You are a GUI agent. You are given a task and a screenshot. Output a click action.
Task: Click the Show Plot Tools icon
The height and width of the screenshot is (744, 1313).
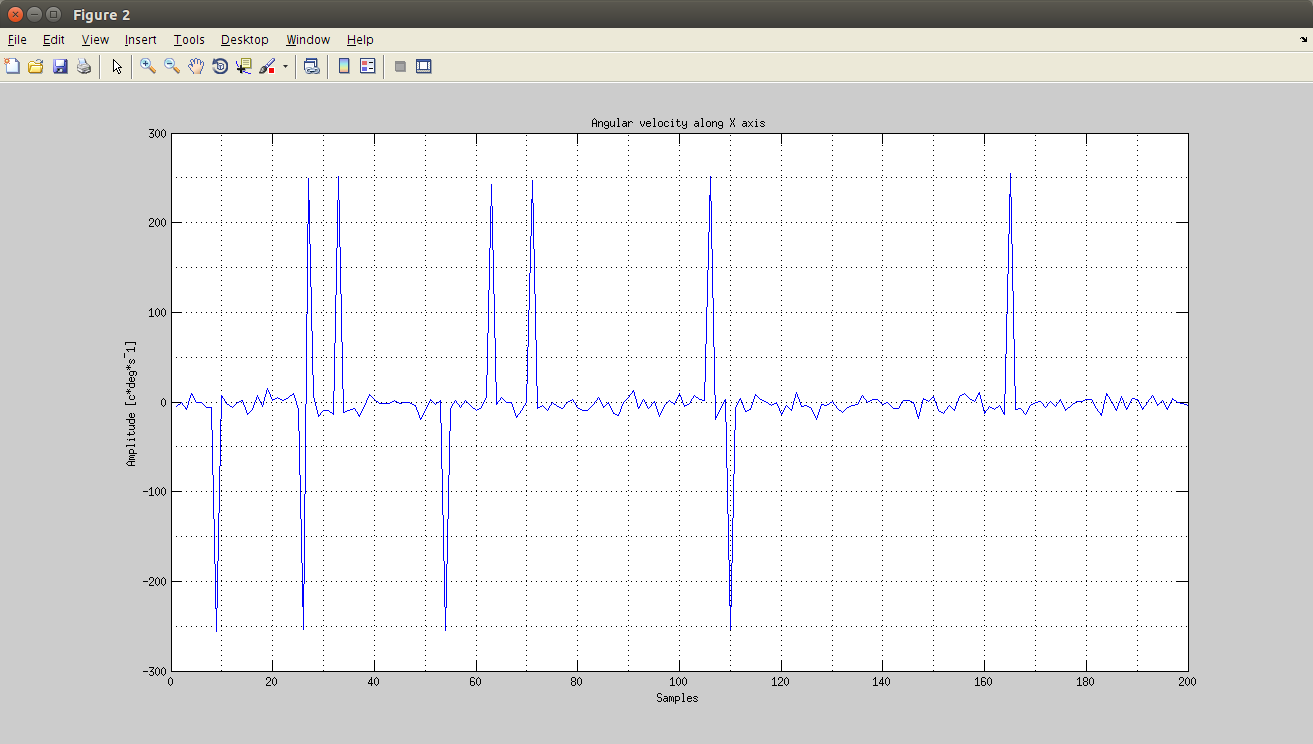click(x=424, y=67)
